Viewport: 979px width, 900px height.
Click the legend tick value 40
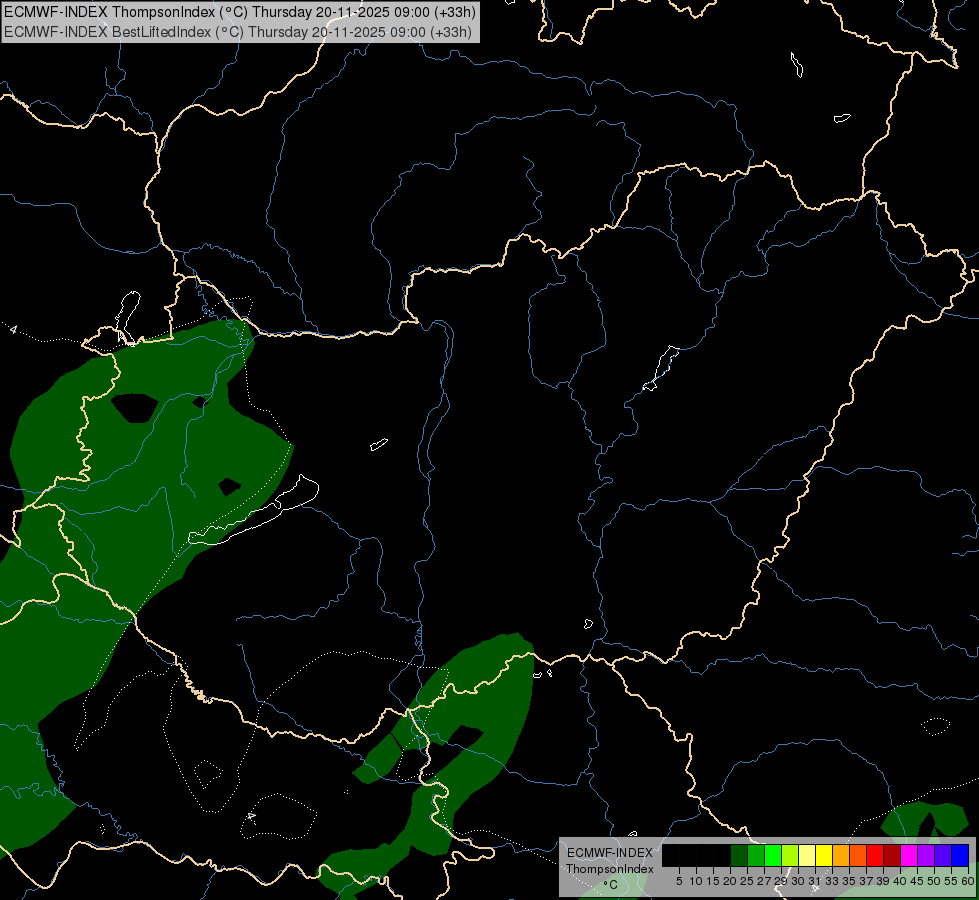click(x=900, y=881)
